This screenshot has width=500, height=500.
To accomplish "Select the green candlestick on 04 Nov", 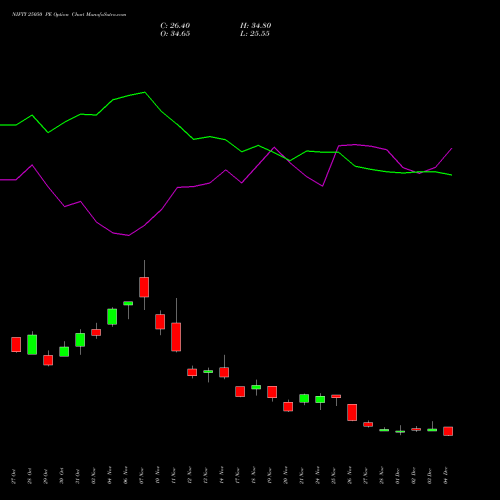I will [112, 317].
